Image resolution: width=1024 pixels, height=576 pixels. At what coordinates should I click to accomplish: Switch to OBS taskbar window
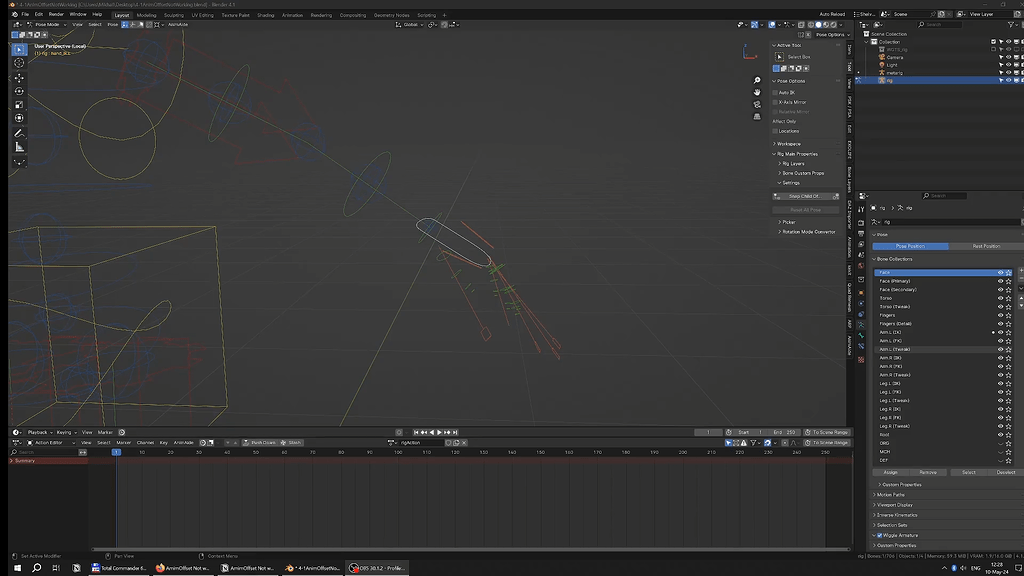(377, 568)
